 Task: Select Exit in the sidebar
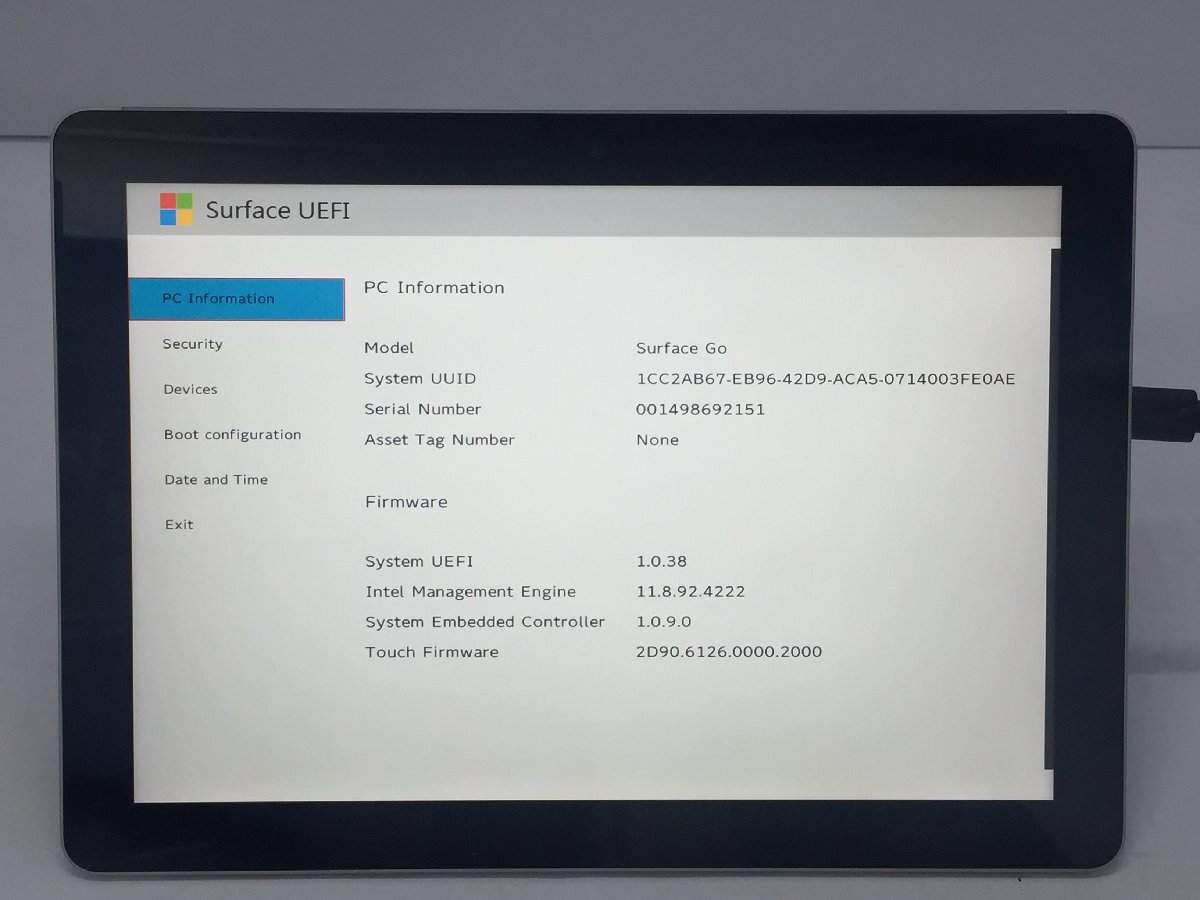179,524
